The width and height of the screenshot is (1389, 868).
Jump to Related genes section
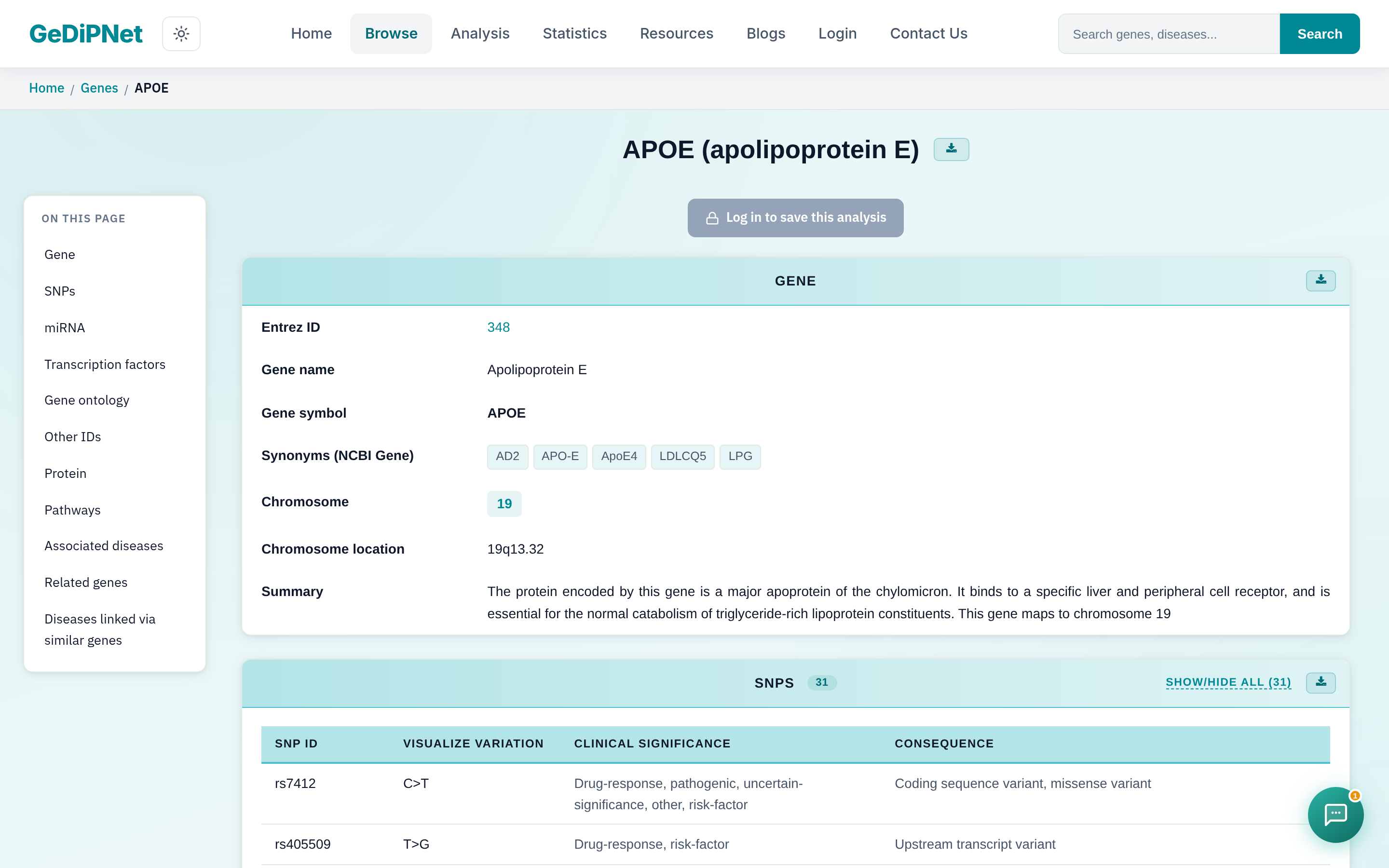point(86,583)
